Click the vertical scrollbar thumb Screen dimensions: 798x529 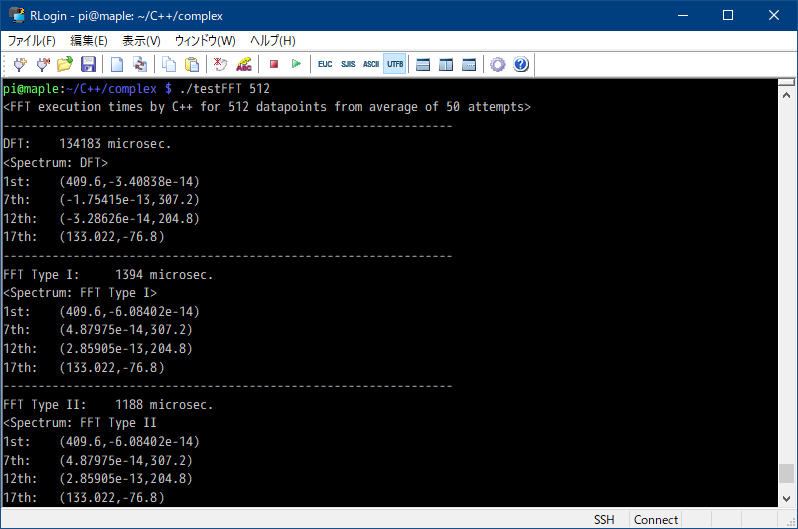click(x=786, y=473)
